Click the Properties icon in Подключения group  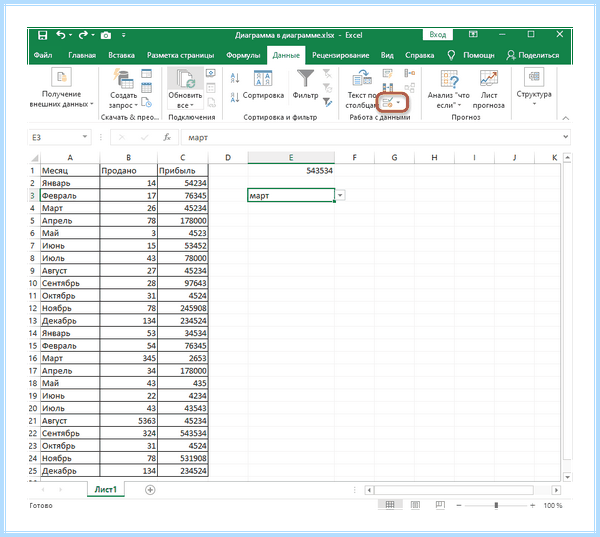pyautogui.click(x=211, y=88)
